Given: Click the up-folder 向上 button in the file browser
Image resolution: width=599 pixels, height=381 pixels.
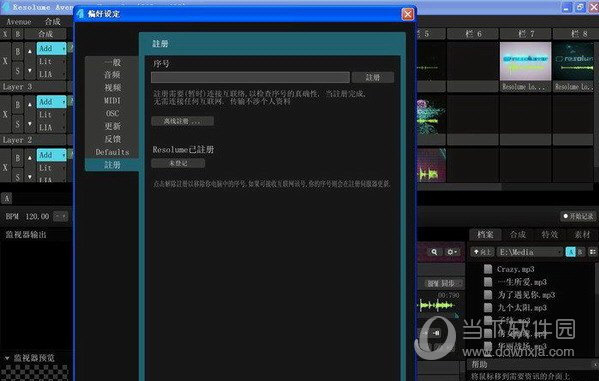Looking at the screenshot, I should (482, 252).
